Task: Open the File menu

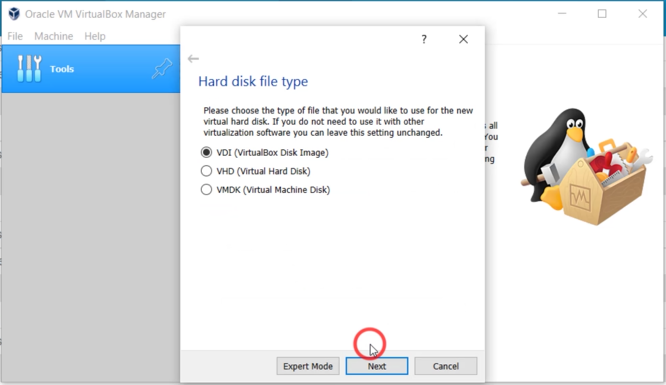Action: point(15,36)
